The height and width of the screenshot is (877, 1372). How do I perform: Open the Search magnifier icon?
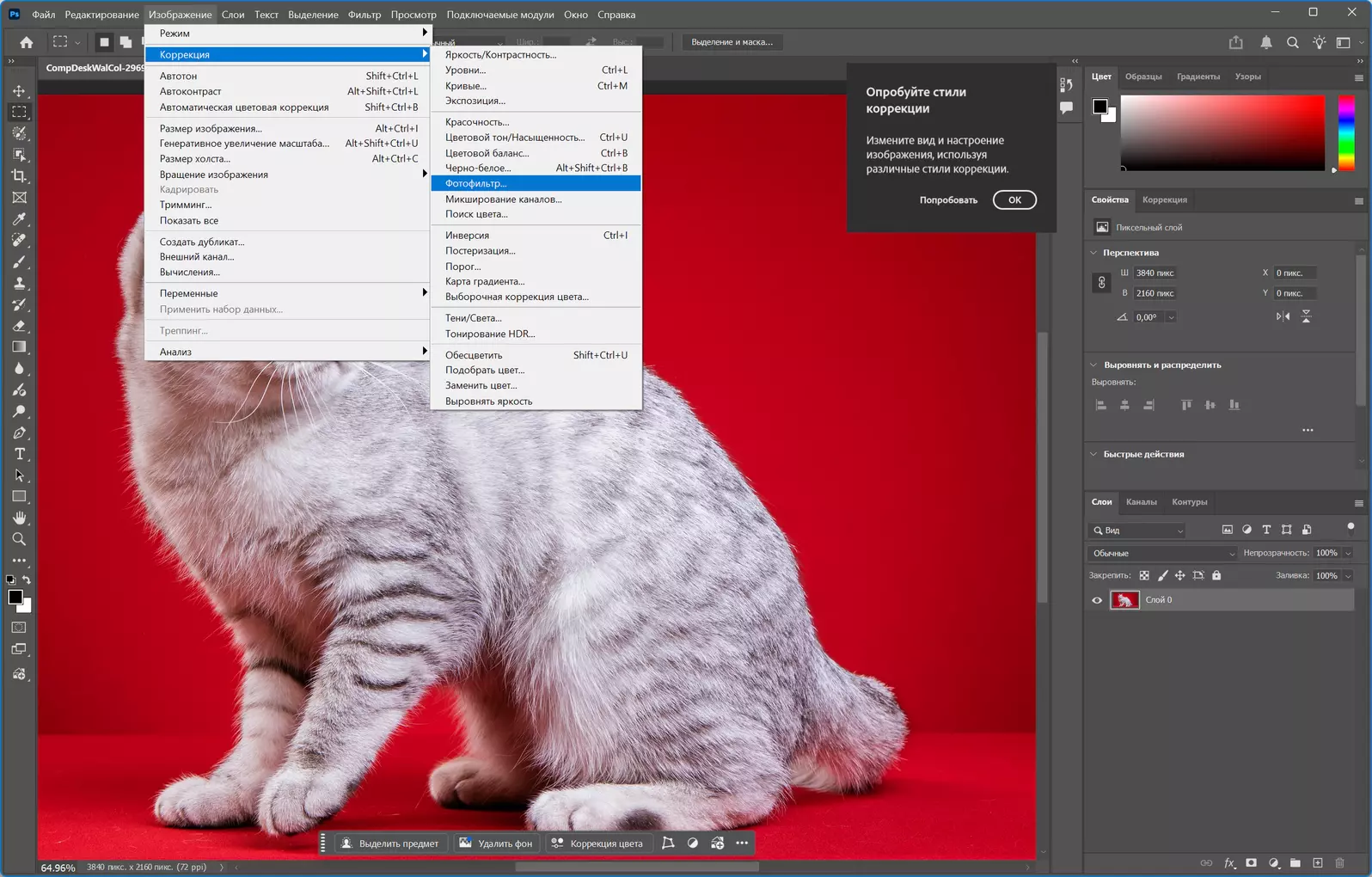click(1292, 42)
